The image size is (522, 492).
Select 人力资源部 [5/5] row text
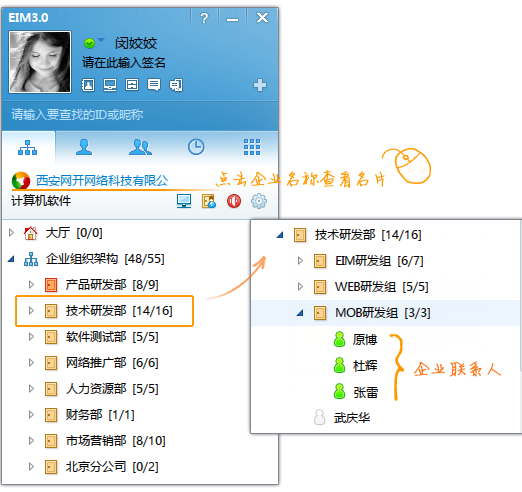(112, 389)
